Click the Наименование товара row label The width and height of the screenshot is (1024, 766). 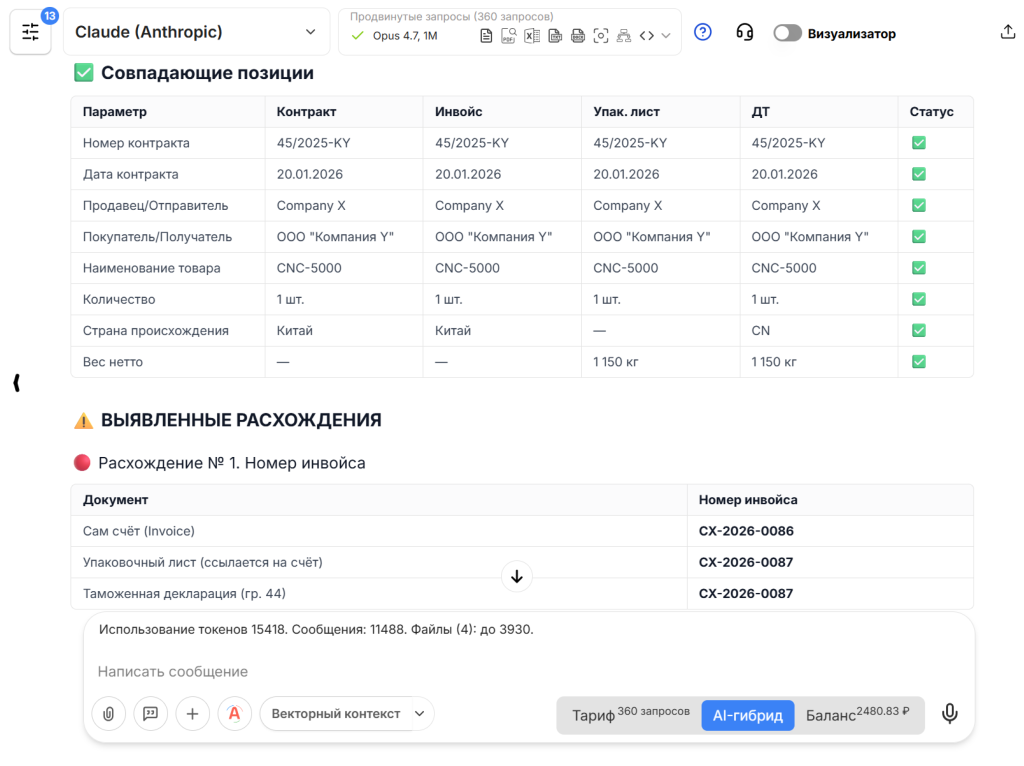pos(152,268)
